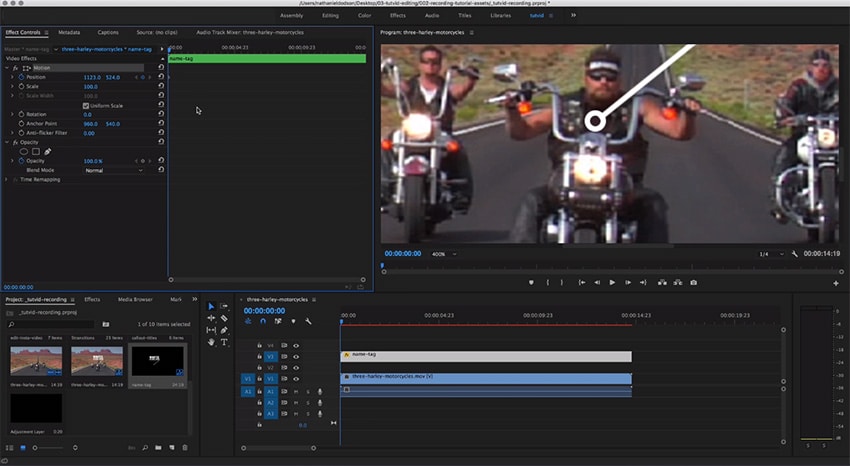The image size is (850, 466).
Task: Select the Adjustment Layer thumbnail
Action: pos(36,408)
